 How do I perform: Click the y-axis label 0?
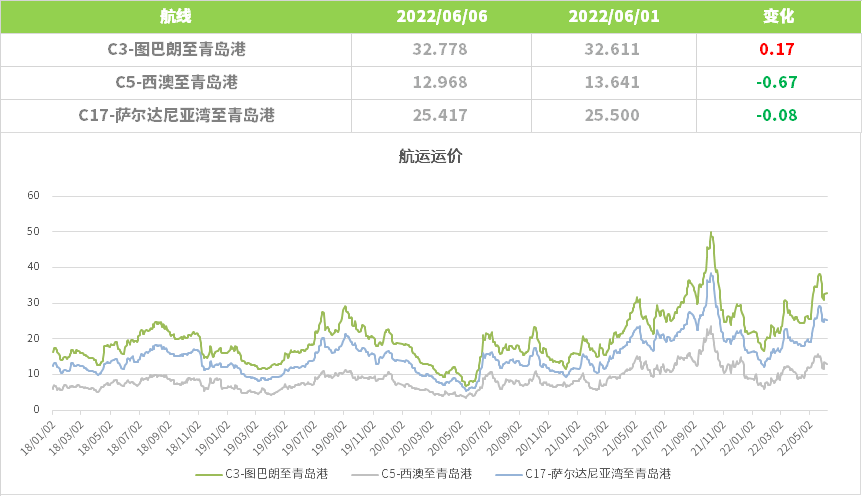point(36,409)
